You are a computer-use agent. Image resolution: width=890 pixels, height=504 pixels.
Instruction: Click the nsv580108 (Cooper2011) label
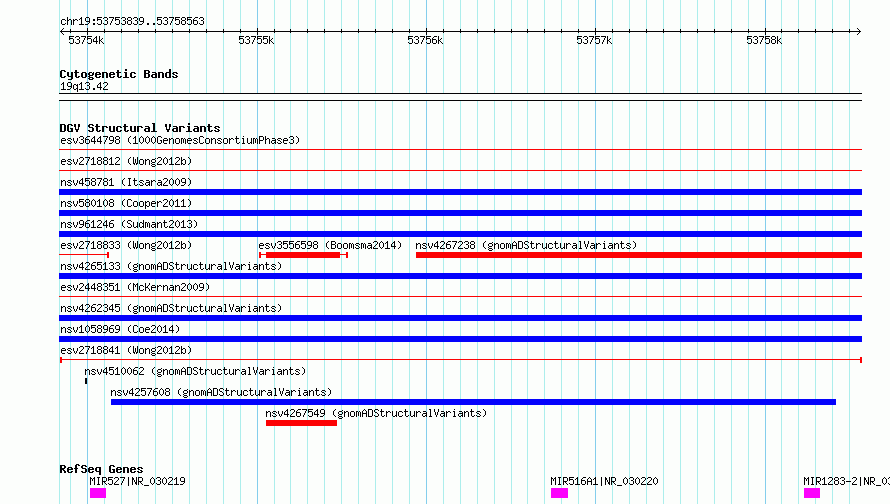[126, 203]
